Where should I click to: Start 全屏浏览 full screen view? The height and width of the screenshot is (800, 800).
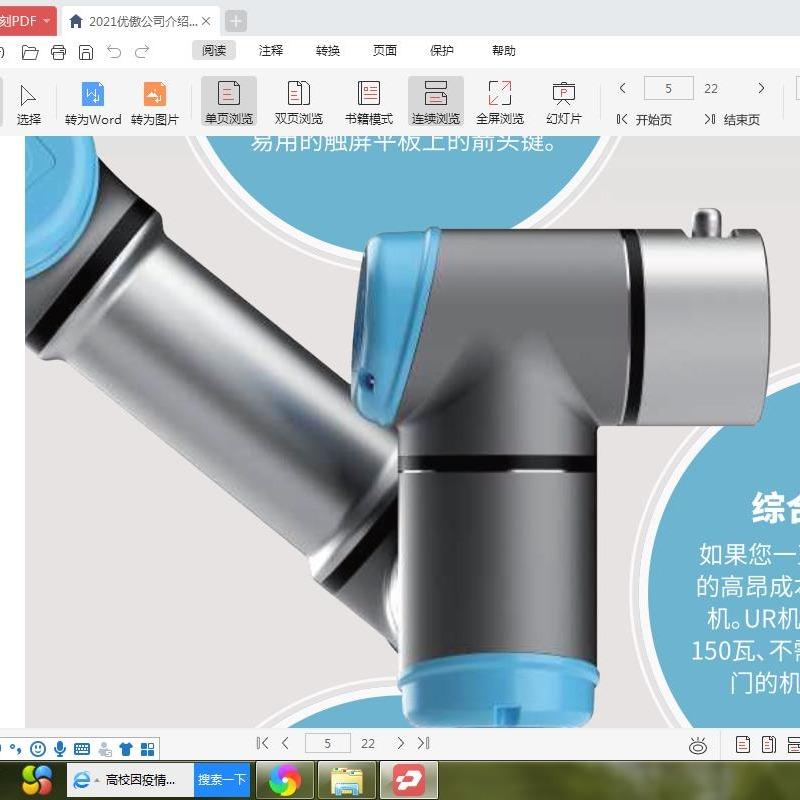click(x=499, y=103)
